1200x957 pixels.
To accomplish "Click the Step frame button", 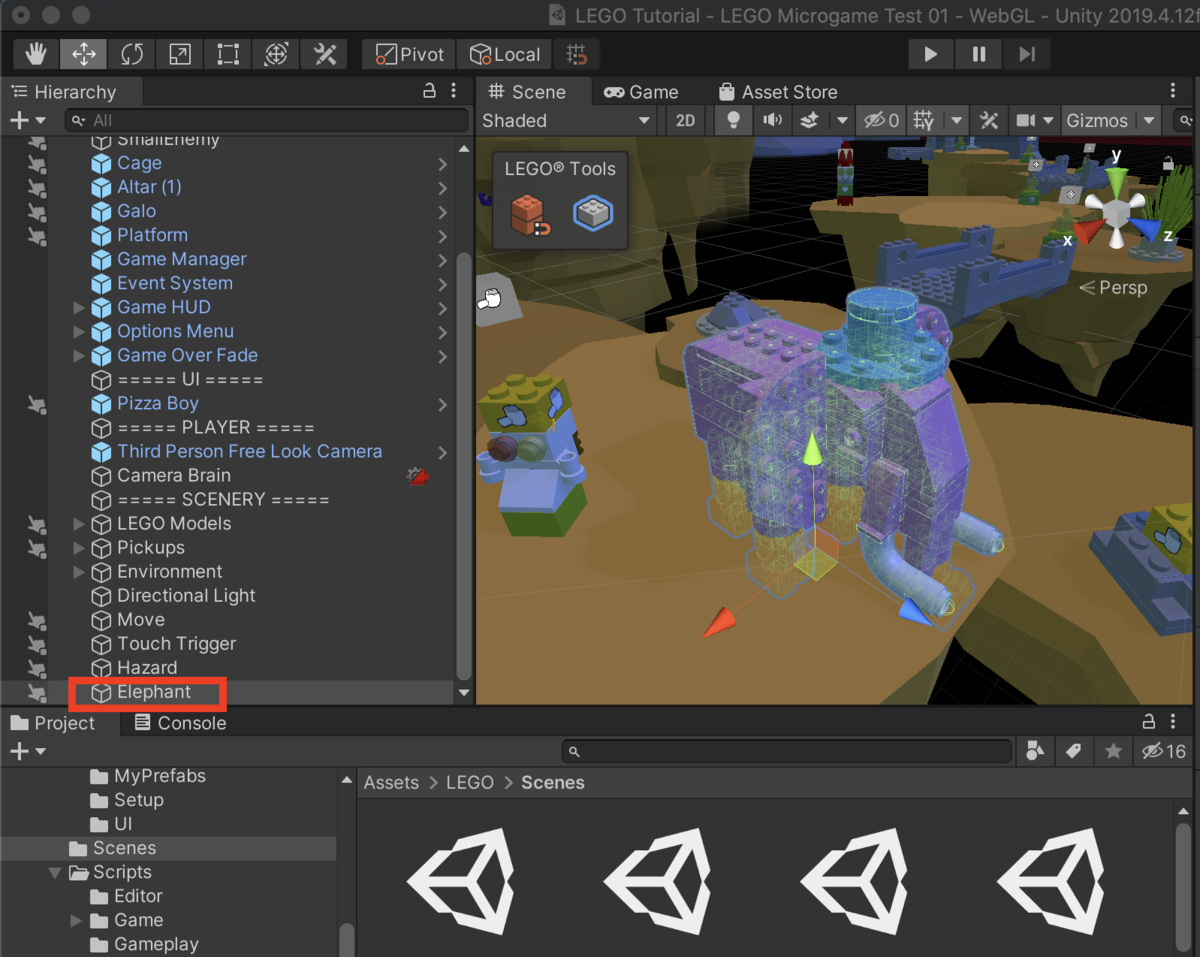I will [1027, 54].
